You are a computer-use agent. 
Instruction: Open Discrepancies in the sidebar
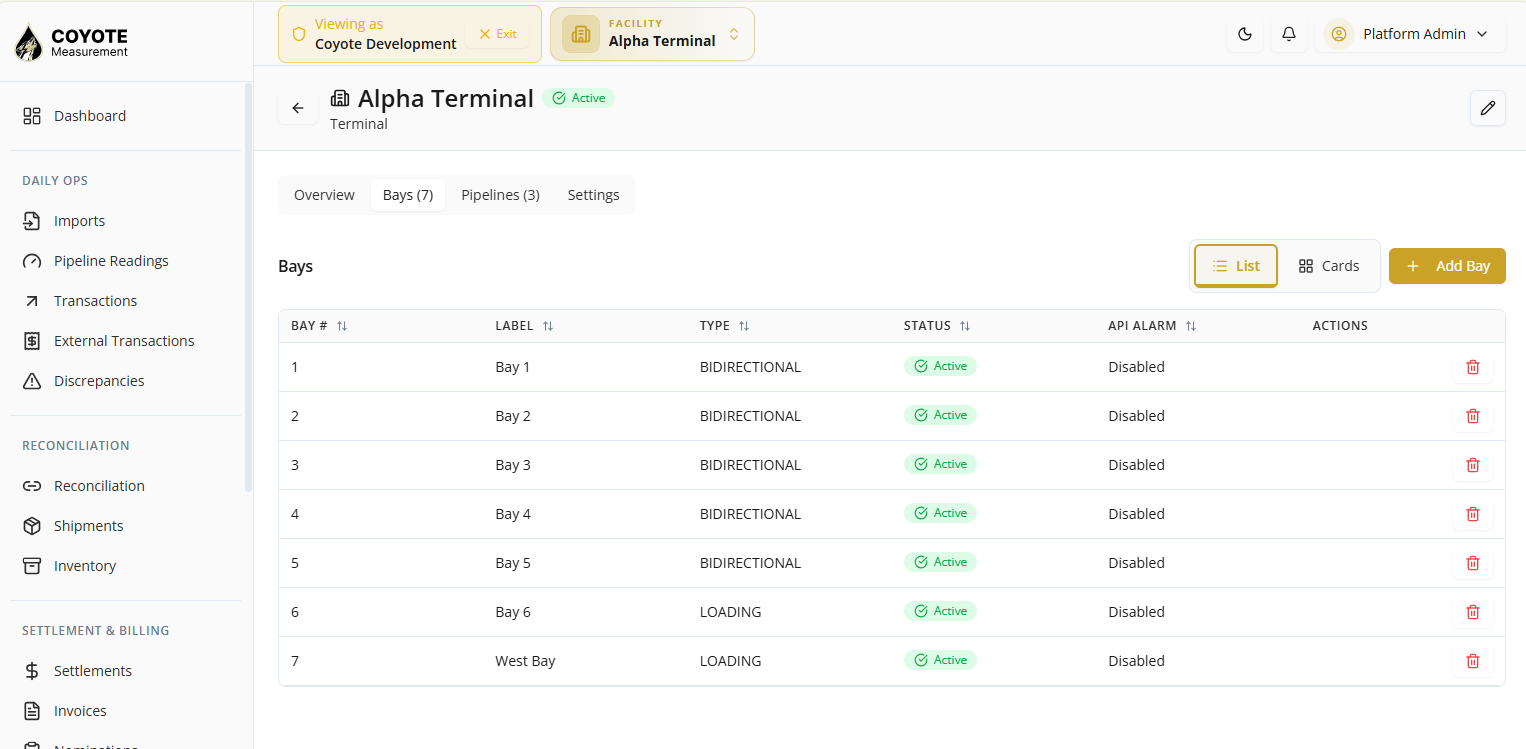125,381
